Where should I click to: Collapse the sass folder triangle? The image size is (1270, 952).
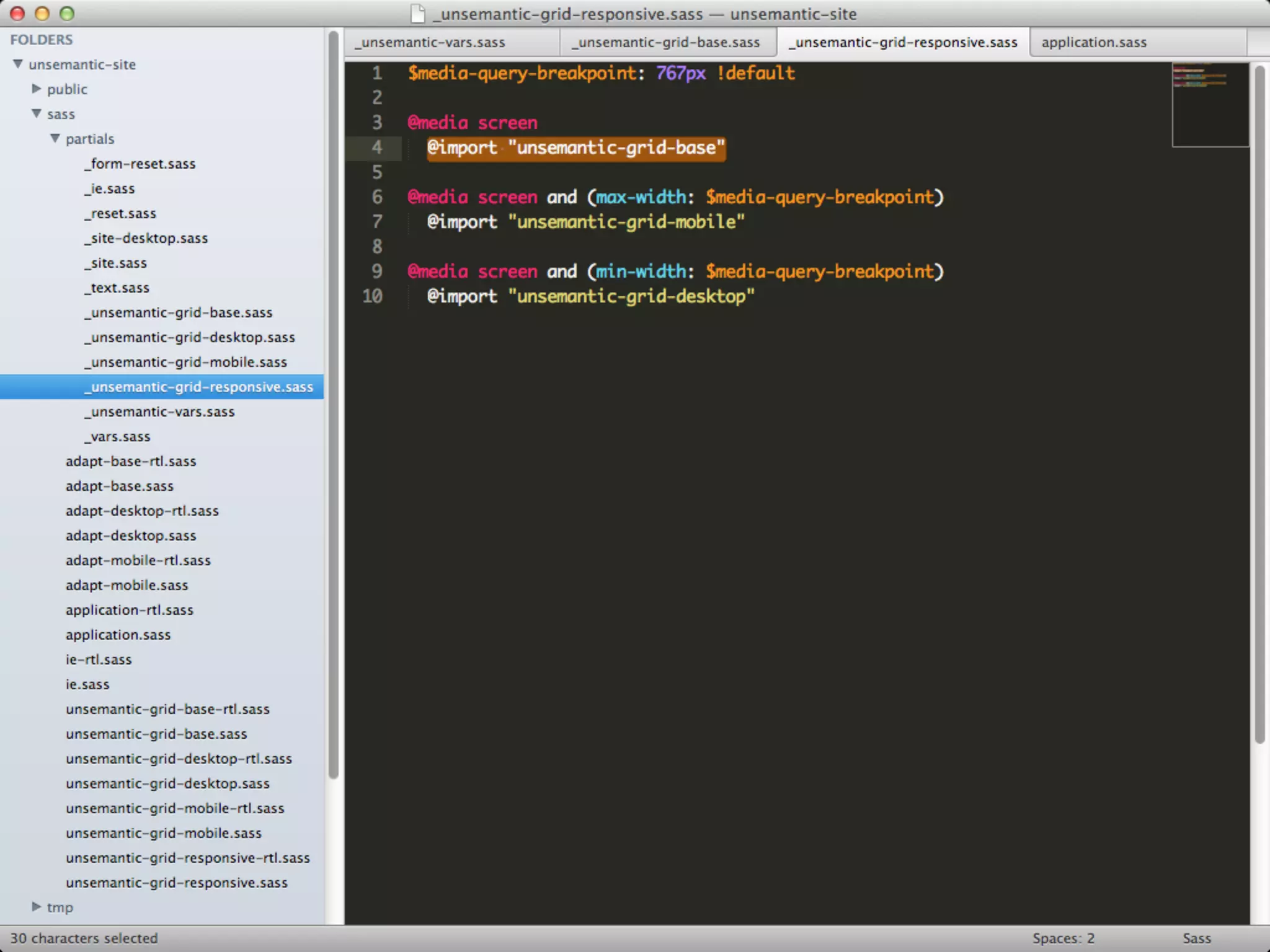(37, 113)
